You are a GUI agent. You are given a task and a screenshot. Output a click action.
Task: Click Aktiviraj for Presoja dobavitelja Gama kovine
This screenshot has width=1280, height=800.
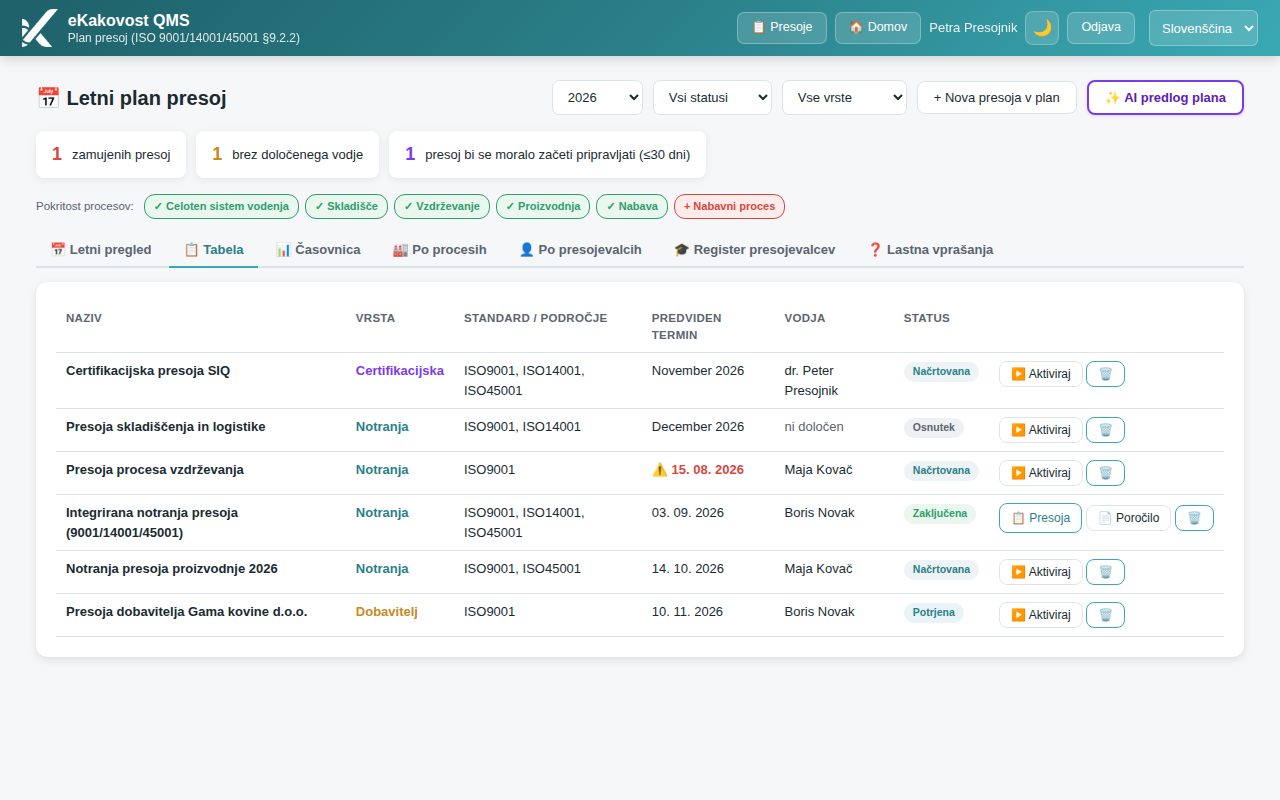(1041, 615)
